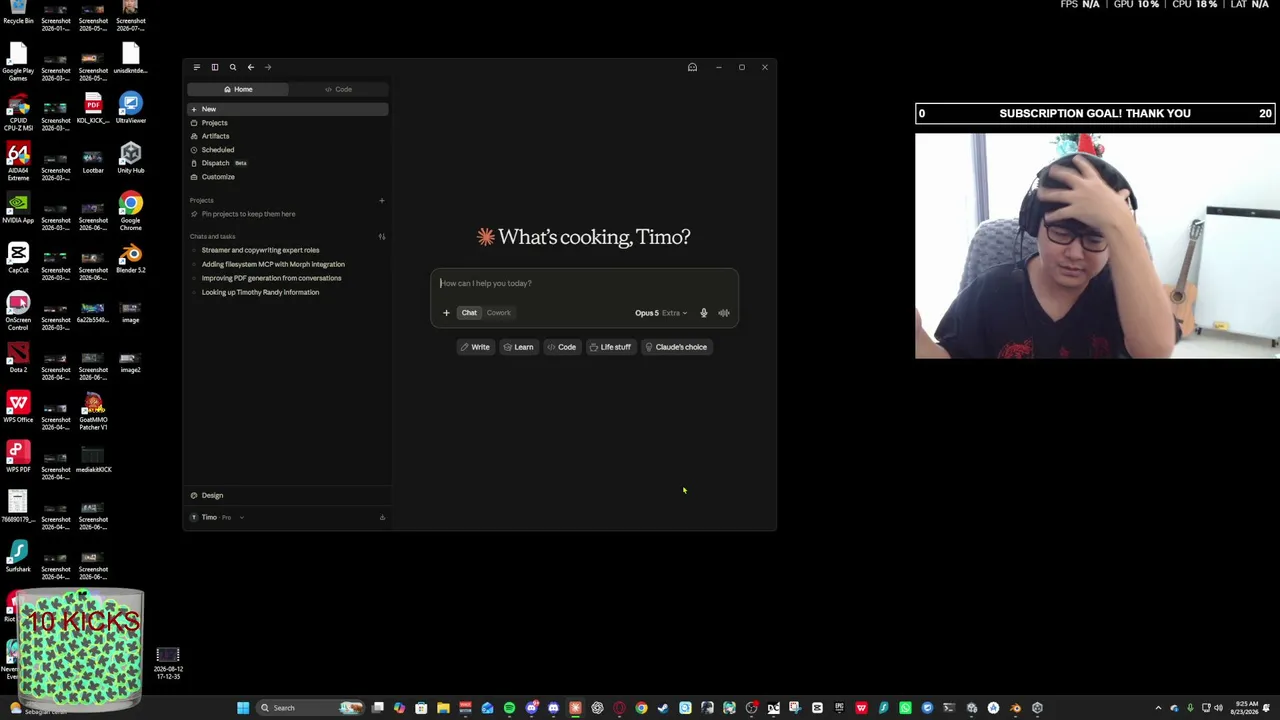Go back using the left arrow
This screenshot has width=1280, height=720.
coord(251,67)
